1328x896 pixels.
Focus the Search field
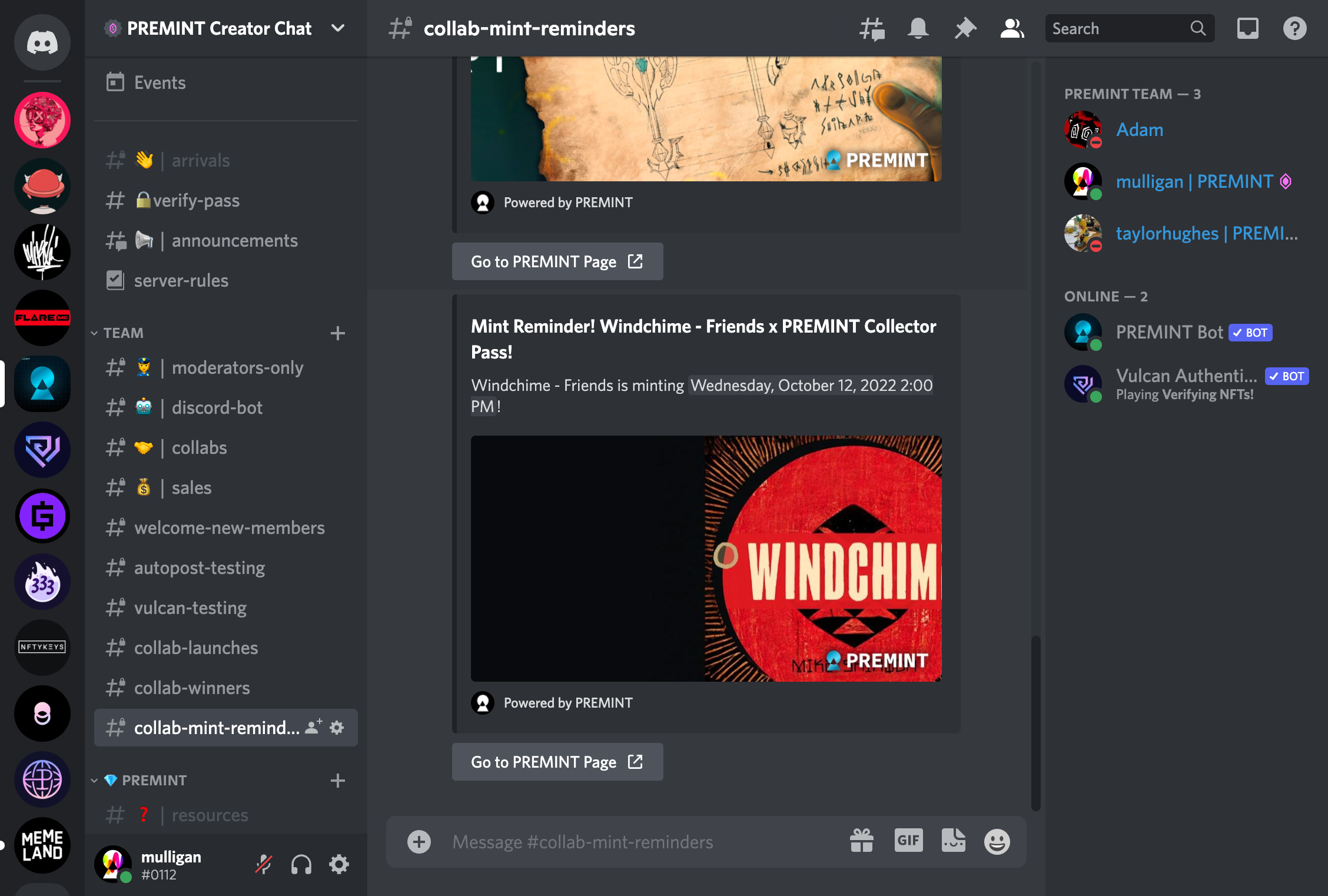click(x=1130, y=28)
